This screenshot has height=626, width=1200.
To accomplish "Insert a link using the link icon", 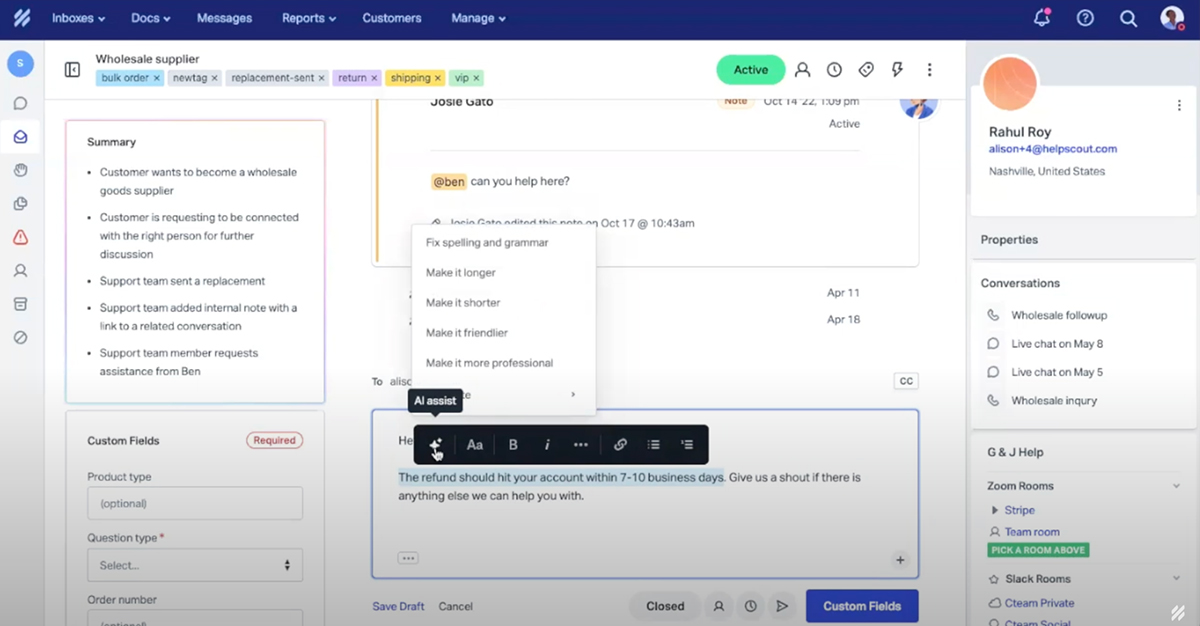I will tap(620, 444).
